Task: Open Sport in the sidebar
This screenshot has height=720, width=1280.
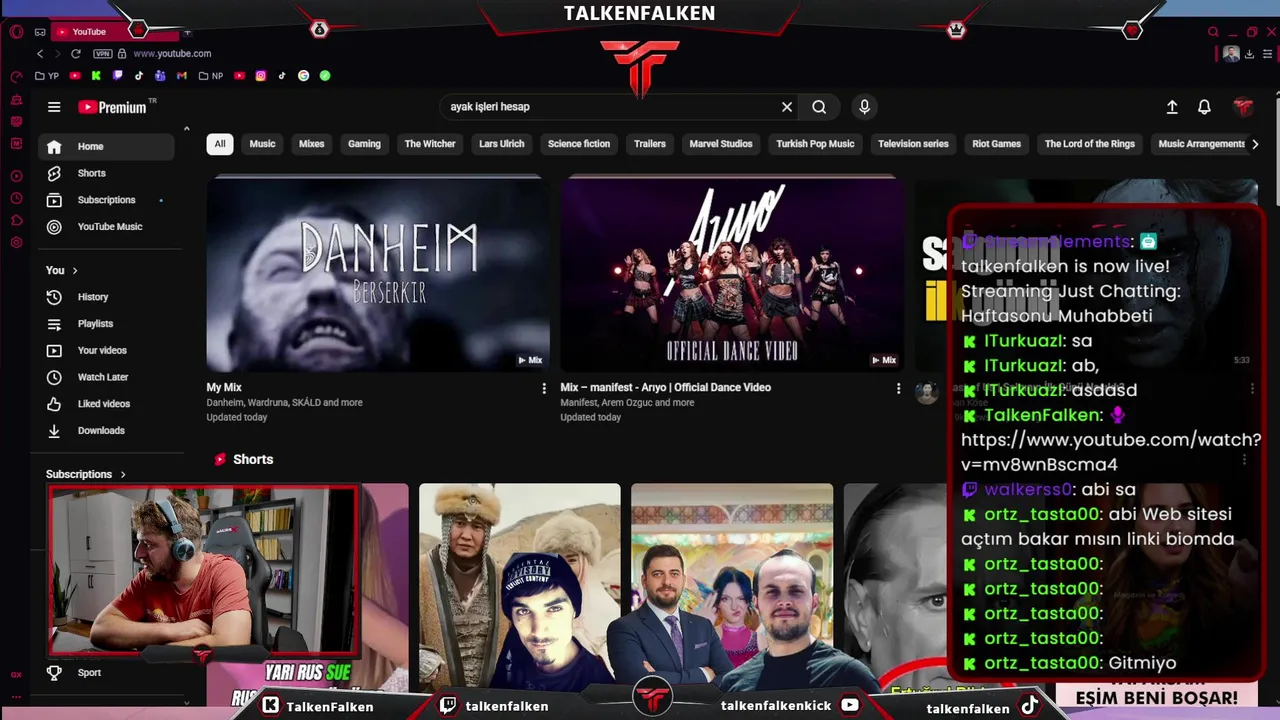Action: (106, 673)
